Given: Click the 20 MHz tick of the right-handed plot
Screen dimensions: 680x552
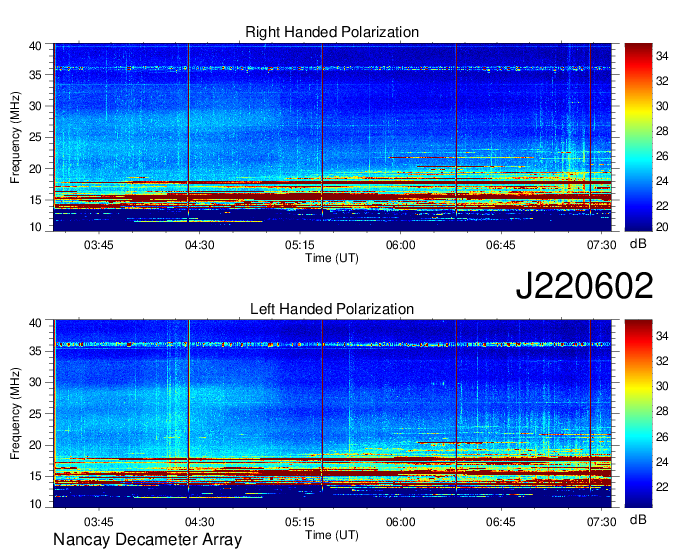Looking at the screenshot, I should point(35,169).
